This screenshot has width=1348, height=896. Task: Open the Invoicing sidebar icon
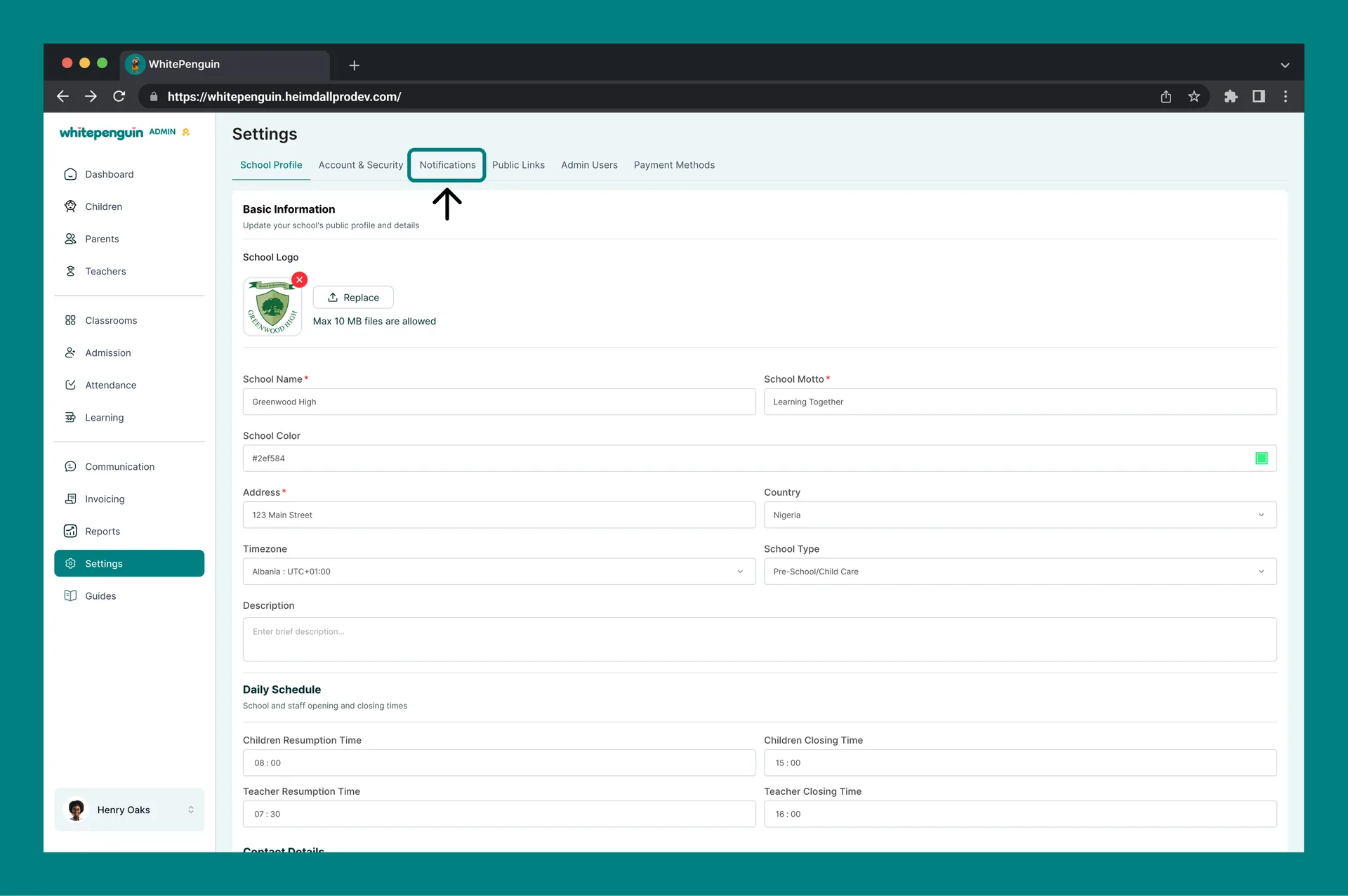[x=70, y=499]
